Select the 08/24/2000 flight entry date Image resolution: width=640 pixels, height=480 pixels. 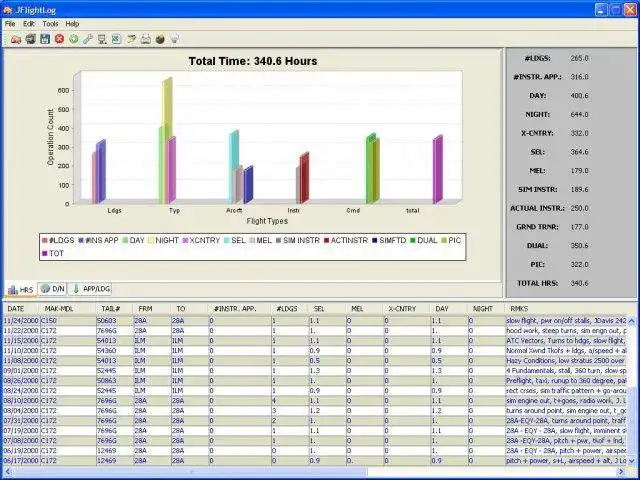point(21,391)
